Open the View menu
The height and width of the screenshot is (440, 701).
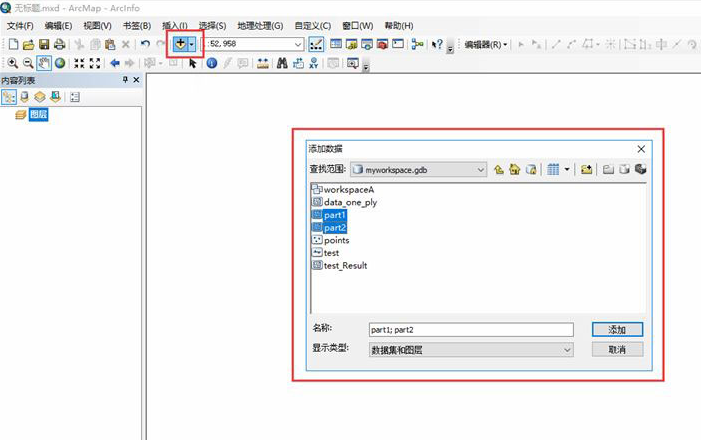click(97, 26)
